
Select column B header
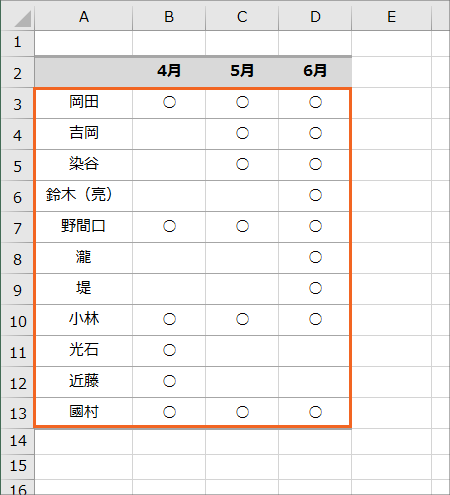[169, 17]
